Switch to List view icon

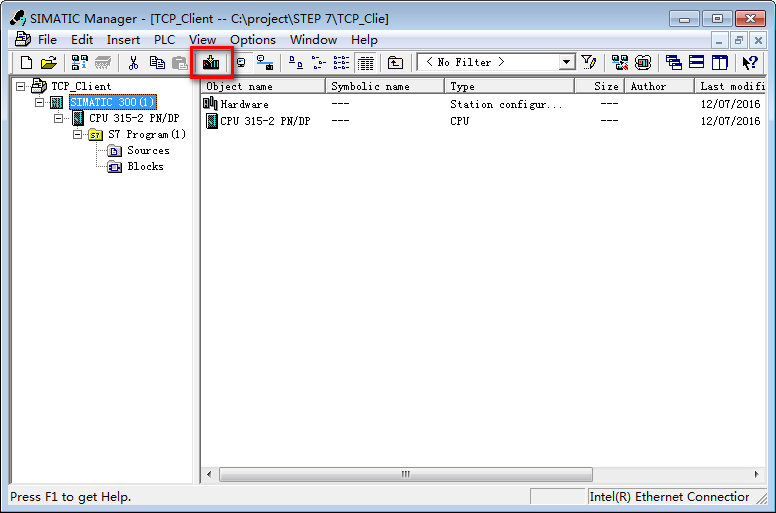point(341,62)
